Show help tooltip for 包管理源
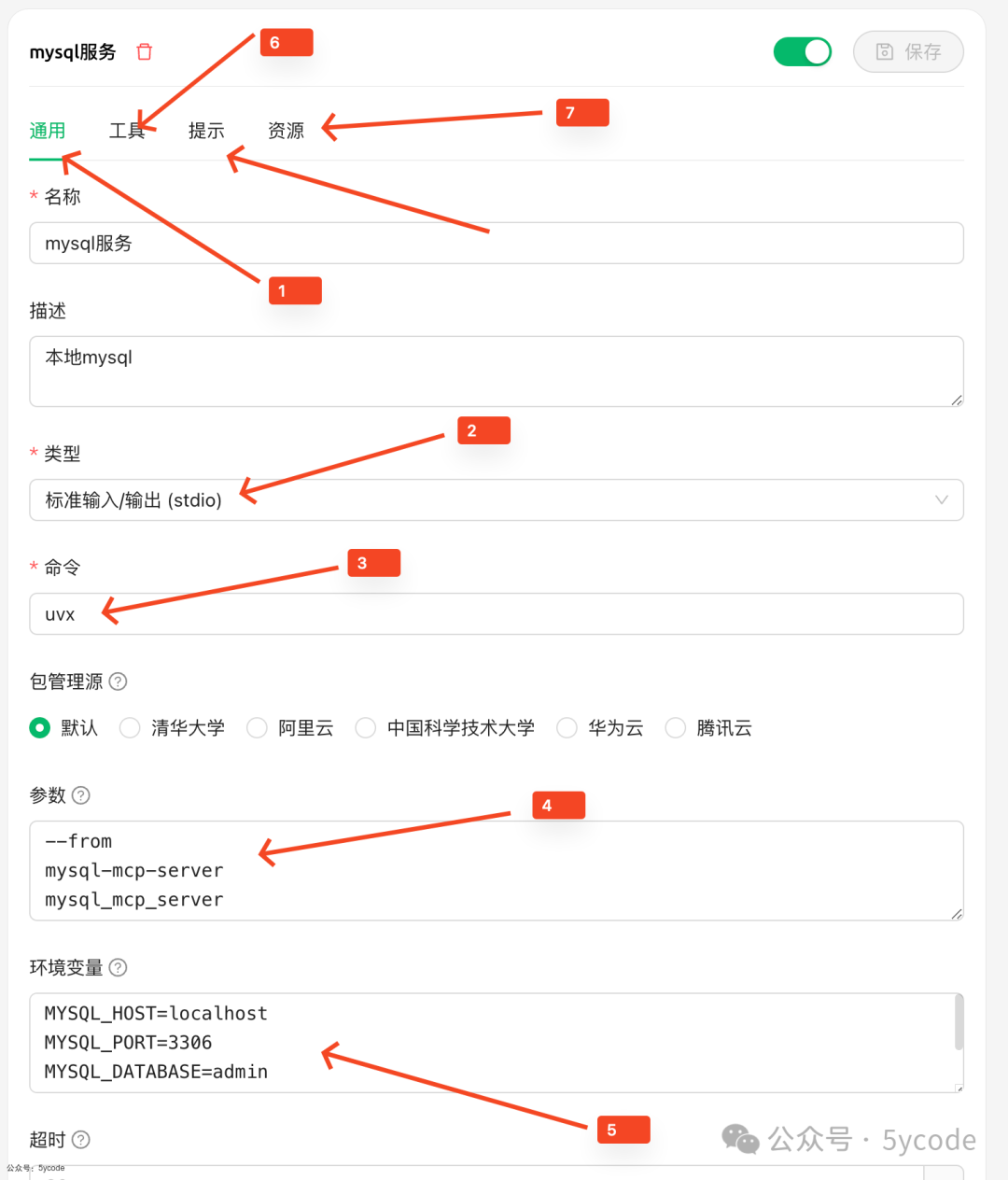This screenshot has width=1008, height=1180. [x=118, y=681]
